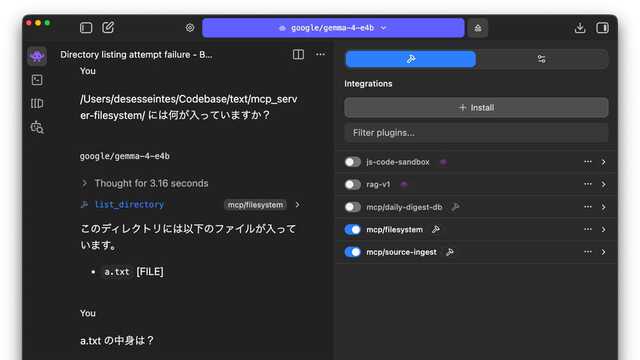Start a new chat with the compose icon

coord(108,28)
